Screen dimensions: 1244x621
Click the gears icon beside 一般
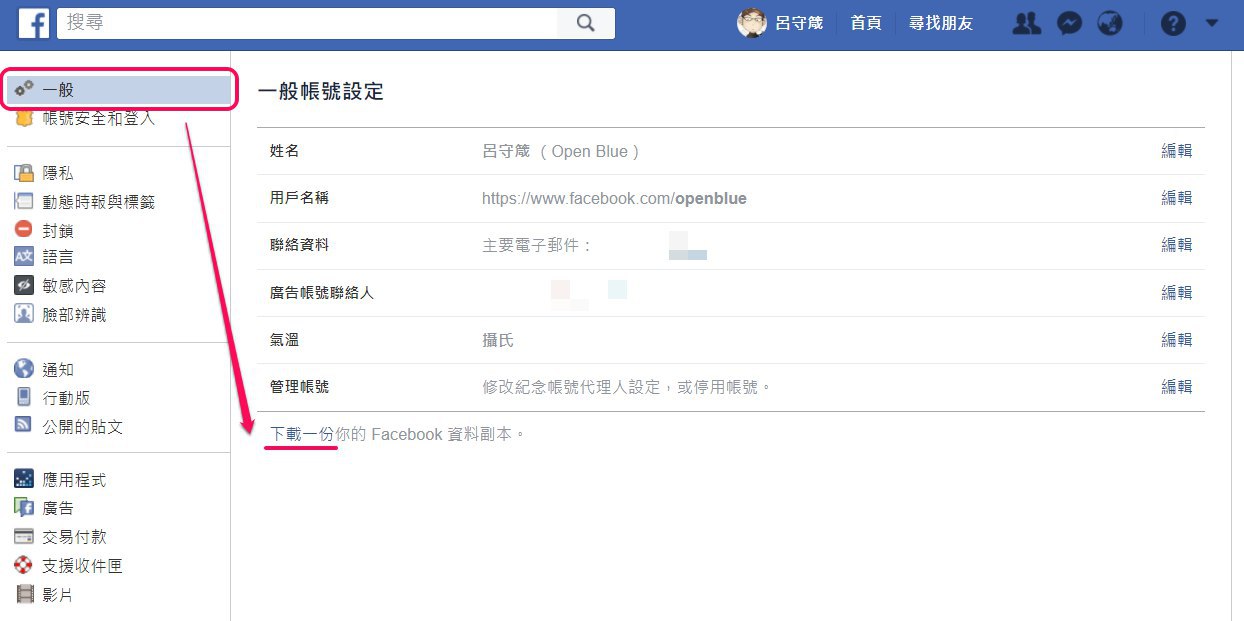pyautogui.click(x=24, y=89)
